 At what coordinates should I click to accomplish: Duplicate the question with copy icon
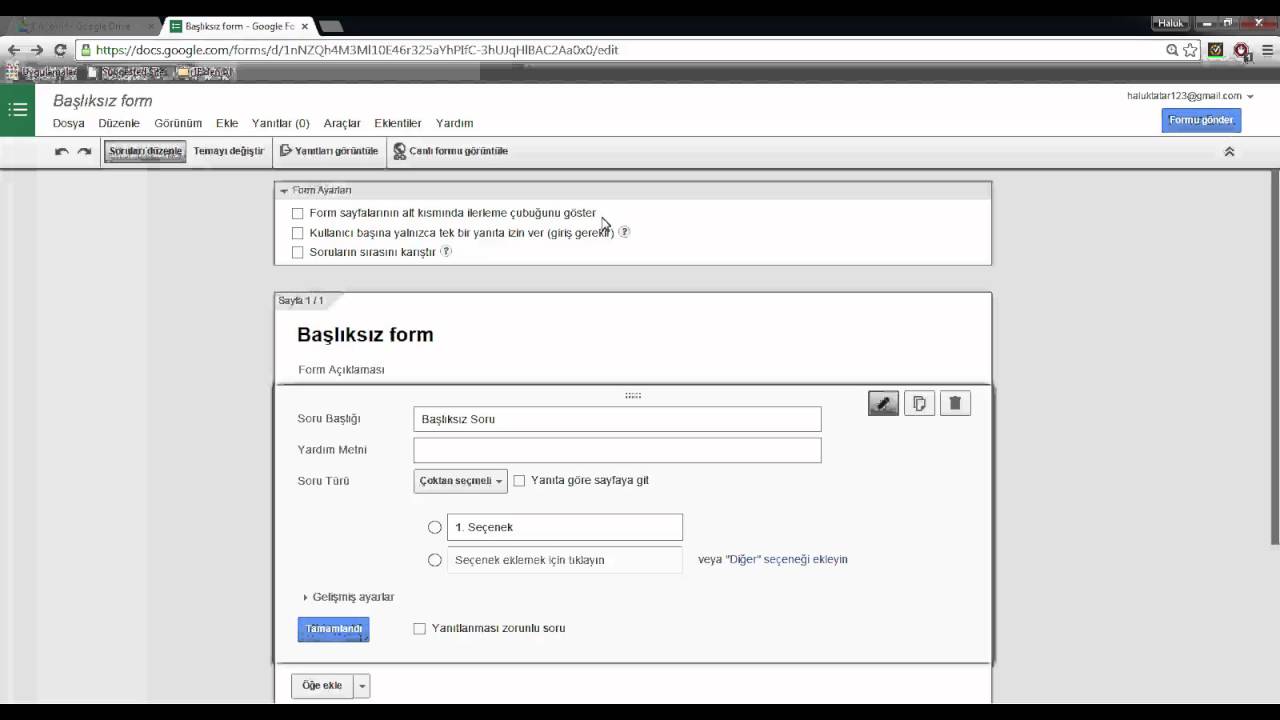pyautogui.click(x=919, y=403)
